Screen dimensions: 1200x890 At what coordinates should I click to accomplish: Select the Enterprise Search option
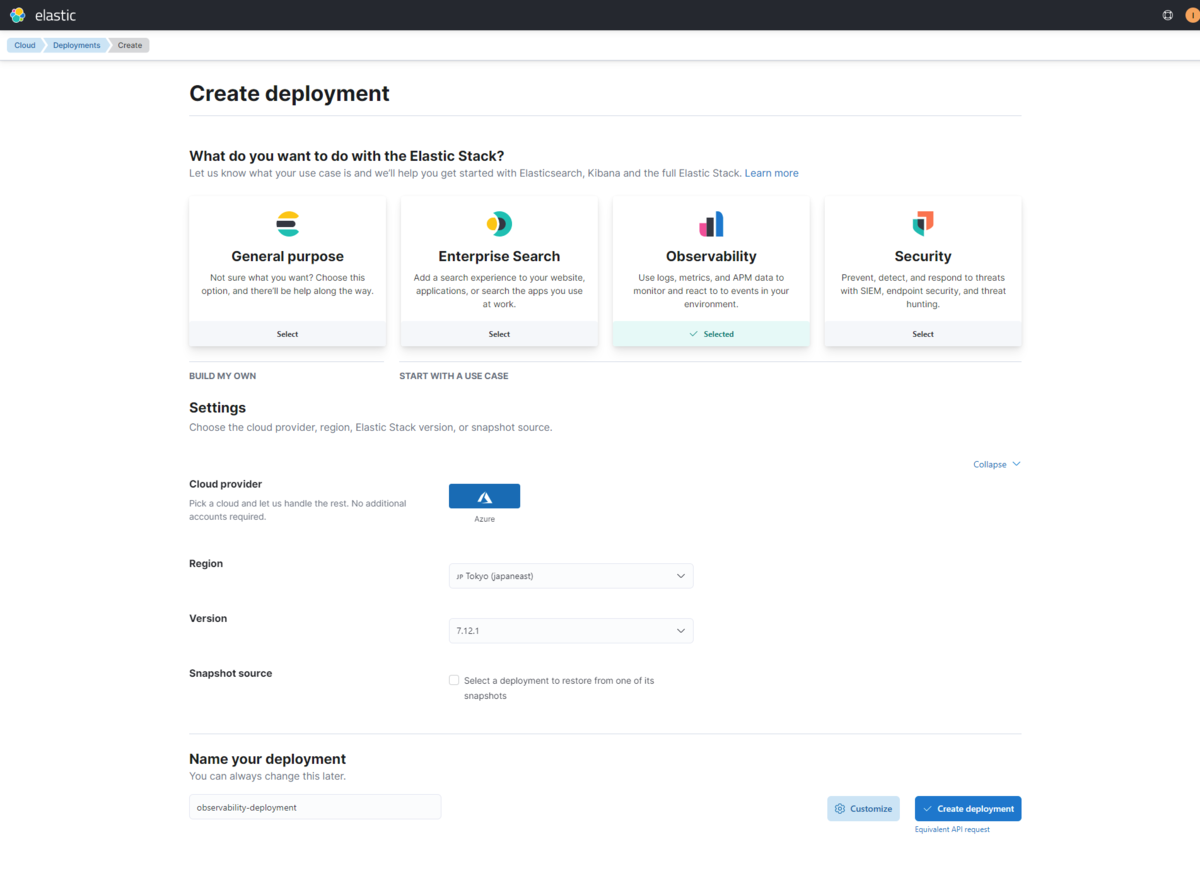[499, 334]
